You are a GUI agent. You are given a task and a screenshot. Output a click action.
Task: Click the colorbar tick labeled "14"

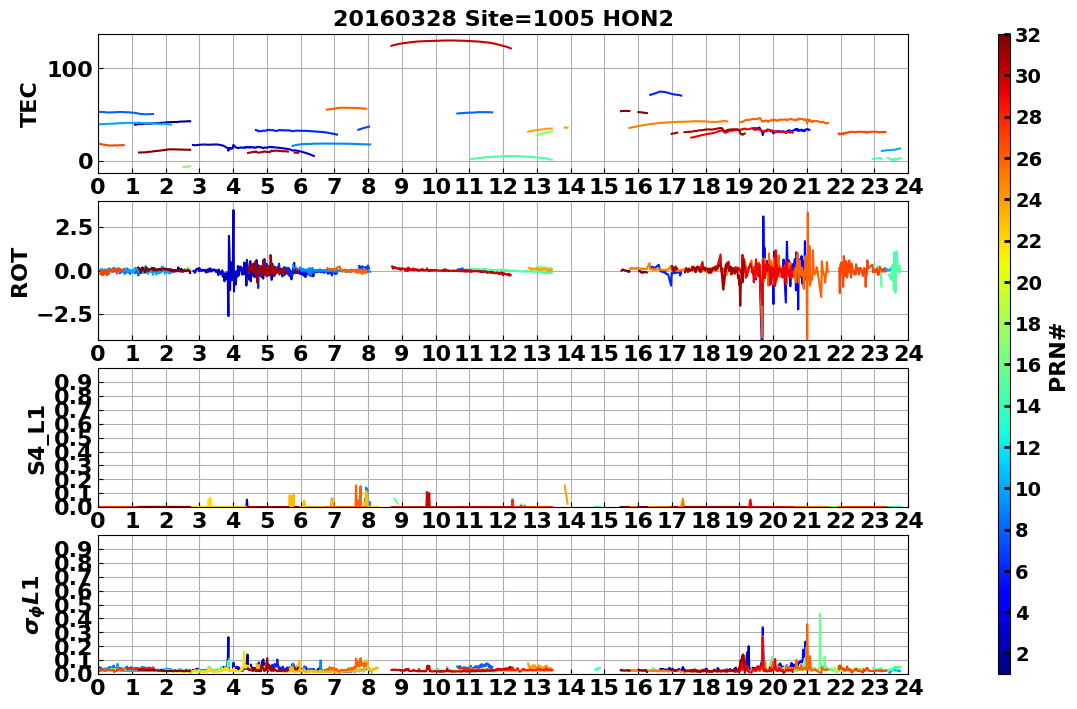pos(1028,406)
